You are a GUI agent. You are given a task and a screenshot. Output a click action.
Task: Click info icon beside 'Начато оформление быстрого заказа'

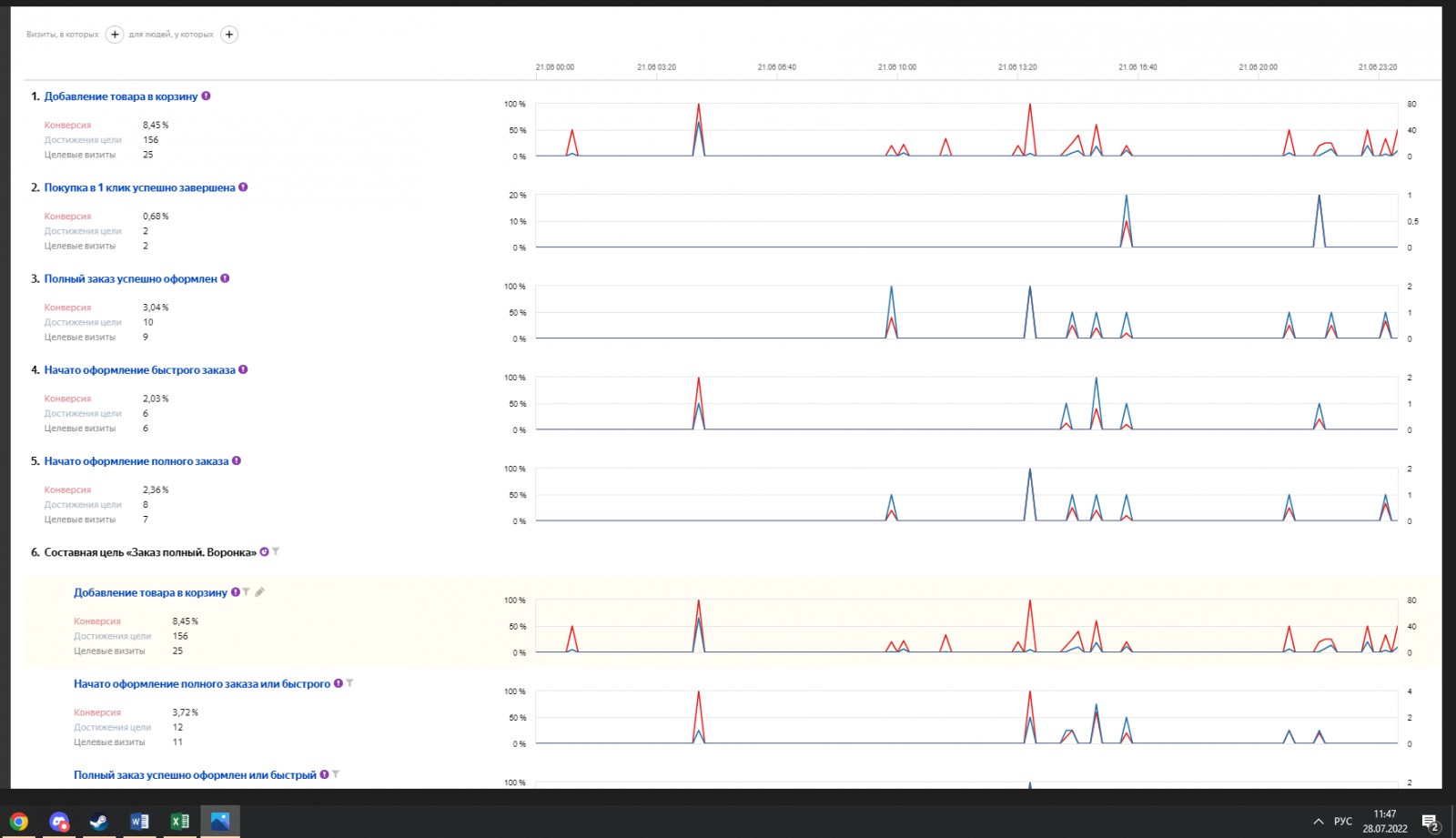(243, 369)
